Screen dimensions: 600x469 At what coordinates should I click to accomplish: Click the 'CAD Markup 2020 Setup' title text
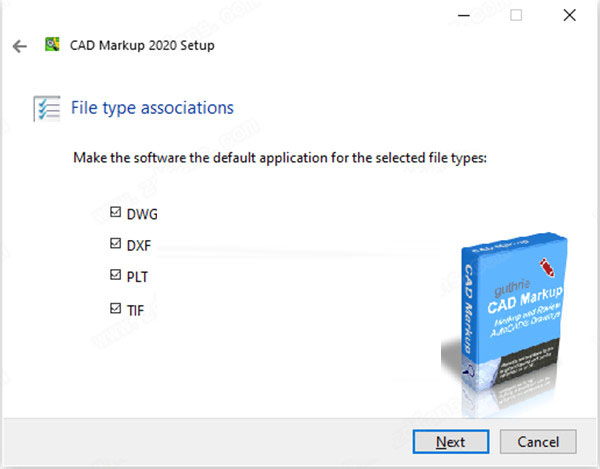142,46
